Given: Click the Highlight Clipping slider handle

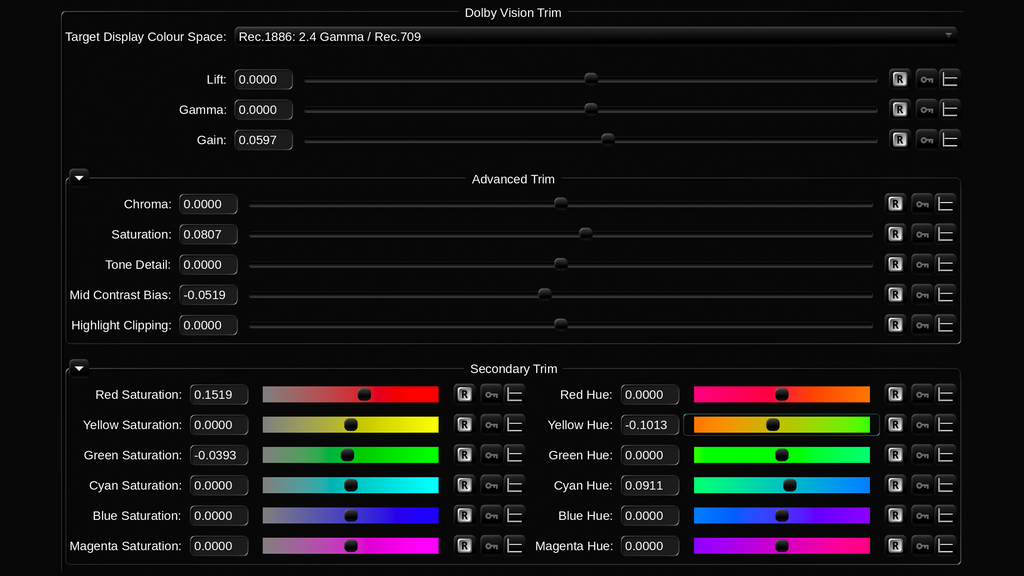Looking at the screenshot, I should click(x=561, y=325).
